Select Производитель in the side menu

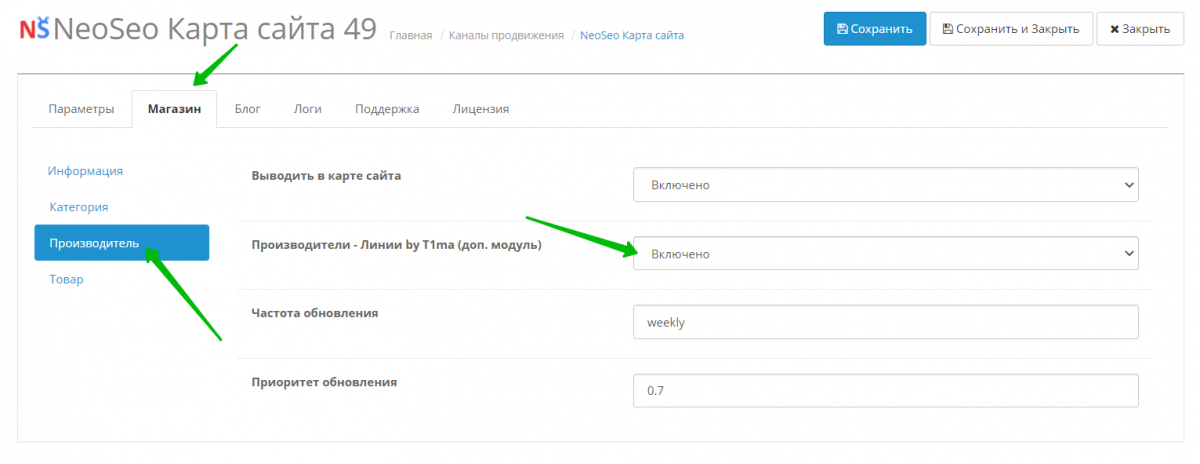[122, 243]
